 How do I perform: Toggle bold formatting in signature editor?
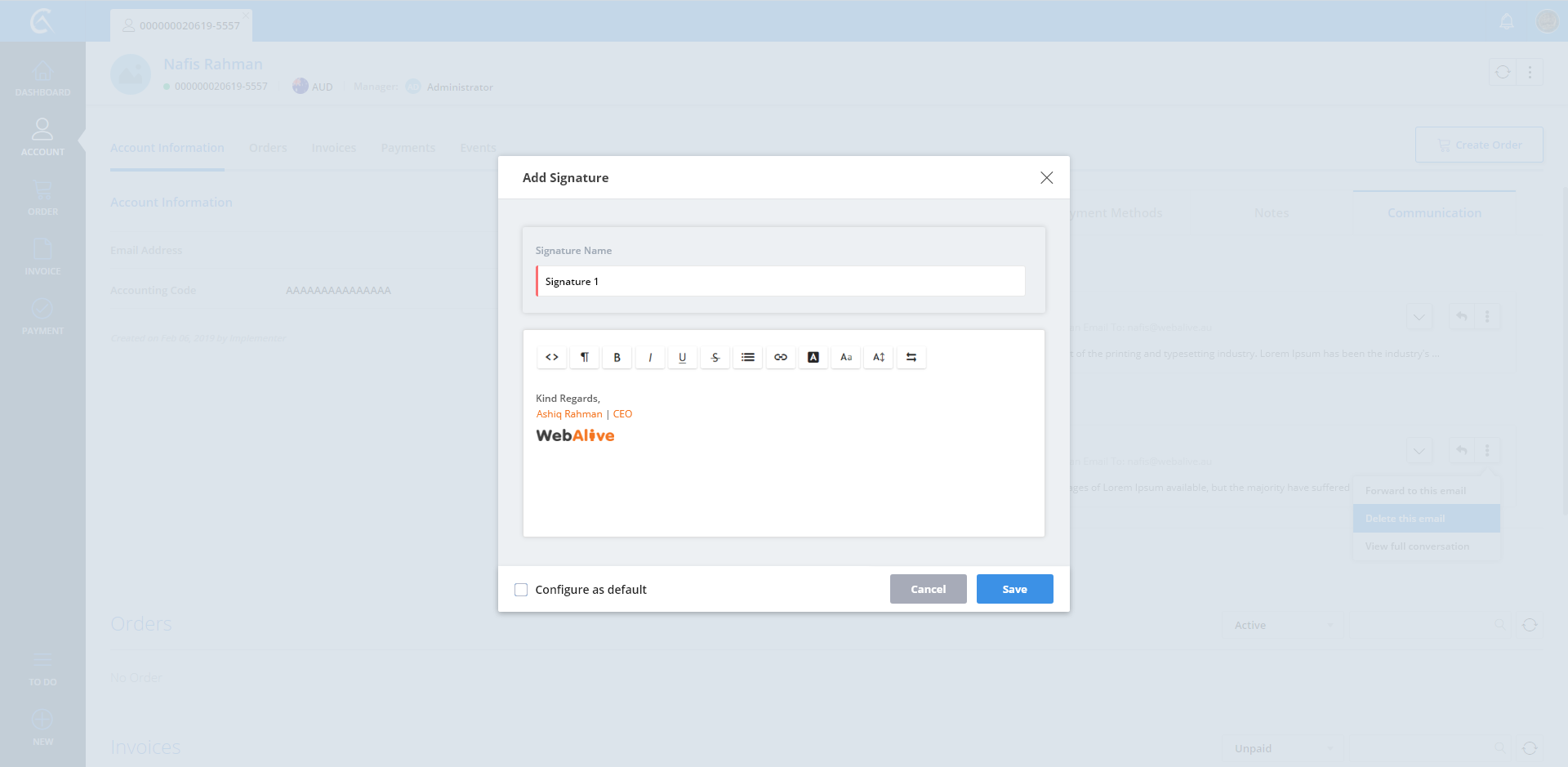click(617, 357)
